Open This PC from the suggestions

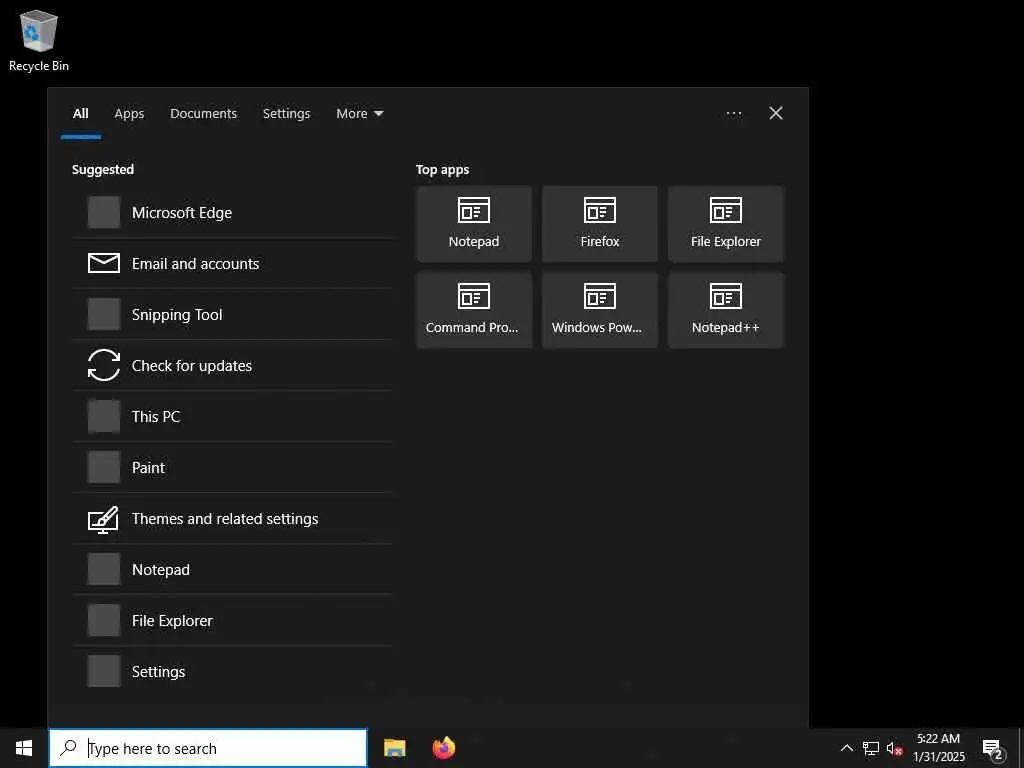point(232,416)
